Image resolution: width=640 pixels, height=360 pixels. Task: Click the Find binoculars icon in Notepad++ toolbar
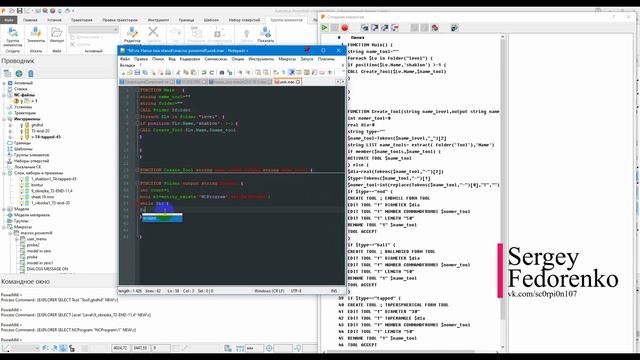pos(222,72)
